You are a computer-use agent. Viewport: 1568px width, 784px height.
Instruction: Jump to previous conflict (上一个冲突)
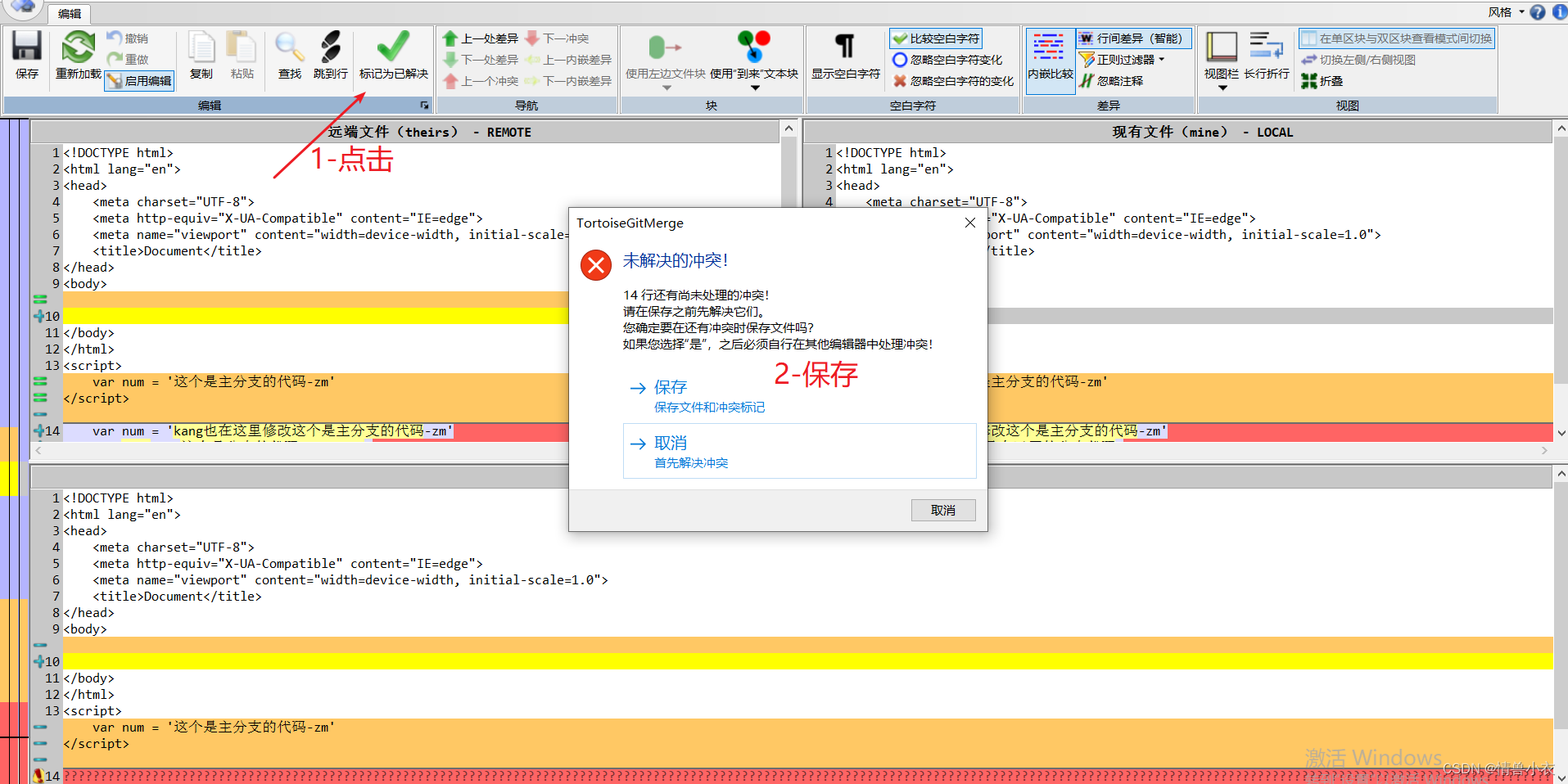click(x=481, y=81)
